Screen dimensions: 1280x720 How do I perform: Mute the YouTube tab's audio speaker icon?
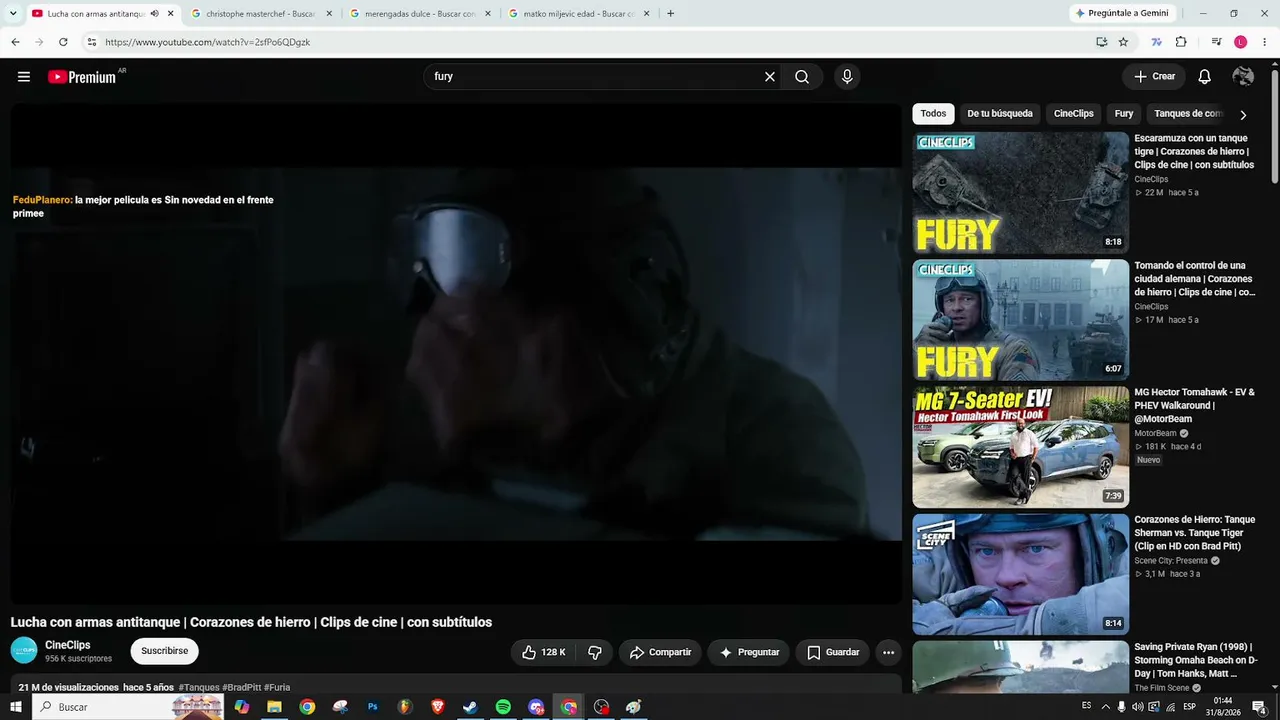(x=154, y=14)
